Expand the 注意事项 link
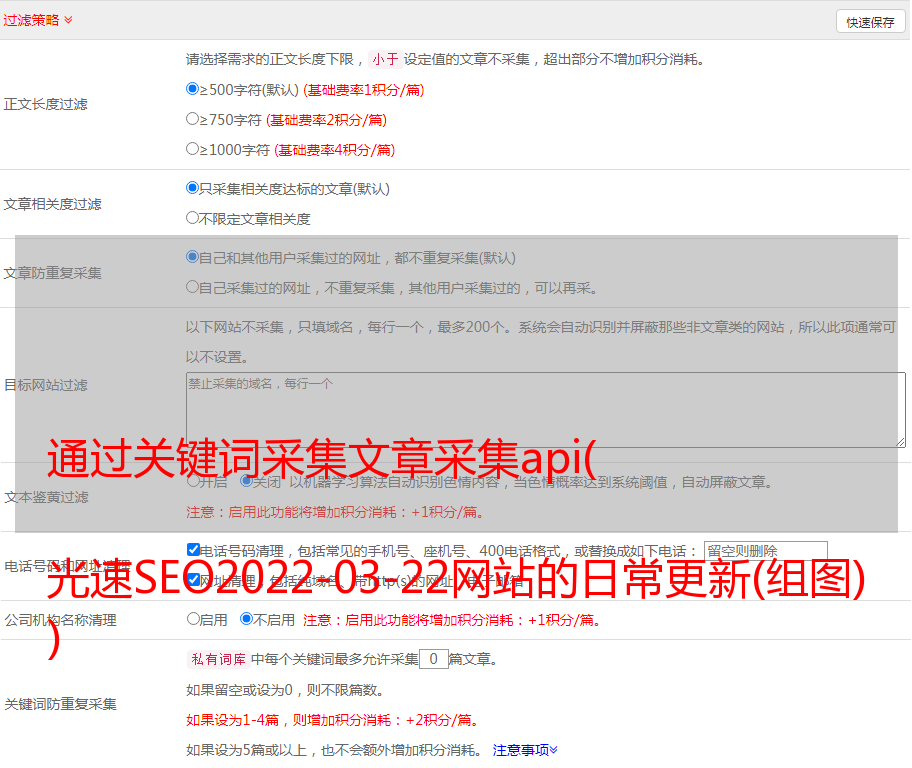This screenshot has height=768, width=912. pyautogui.click(x=525, y=750)
